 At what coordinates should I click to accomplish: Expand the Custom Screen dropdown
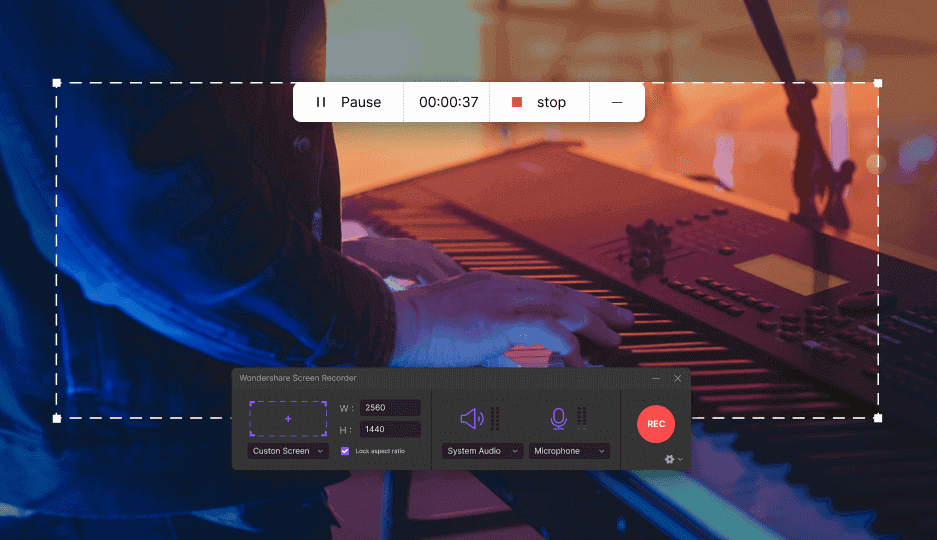pyautogui.click(x=288, y=451)
